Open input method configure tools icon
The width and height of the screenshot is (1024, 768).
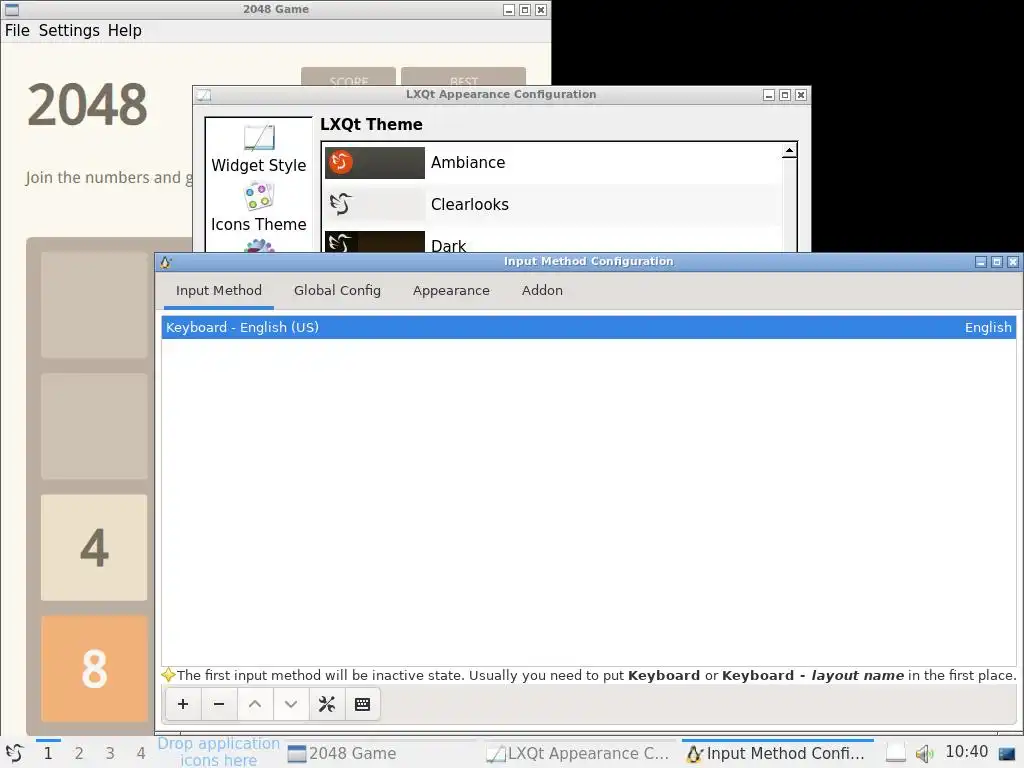[x=327, y=704]
